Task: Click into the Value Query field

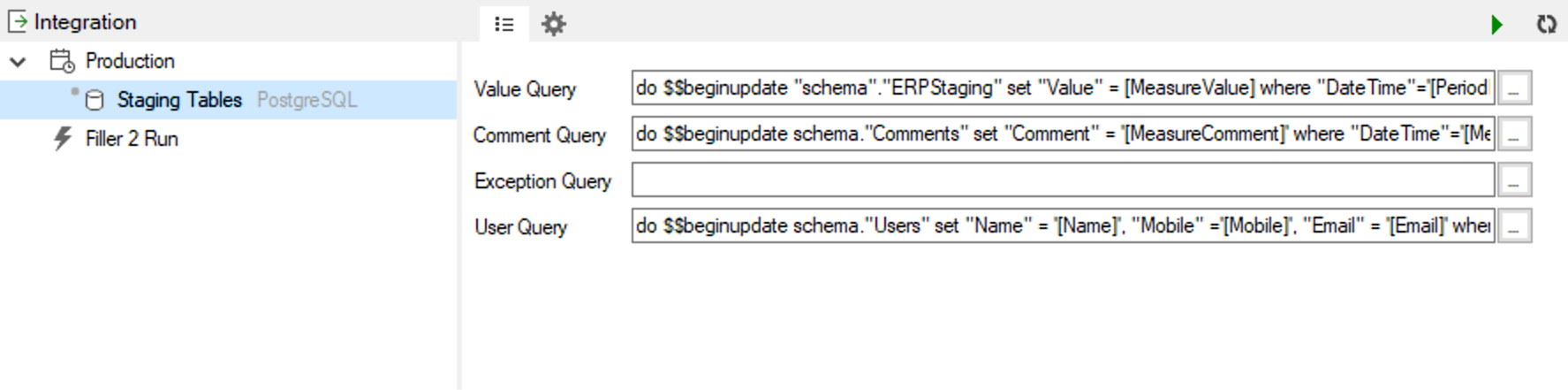Action: [1063, 88]
